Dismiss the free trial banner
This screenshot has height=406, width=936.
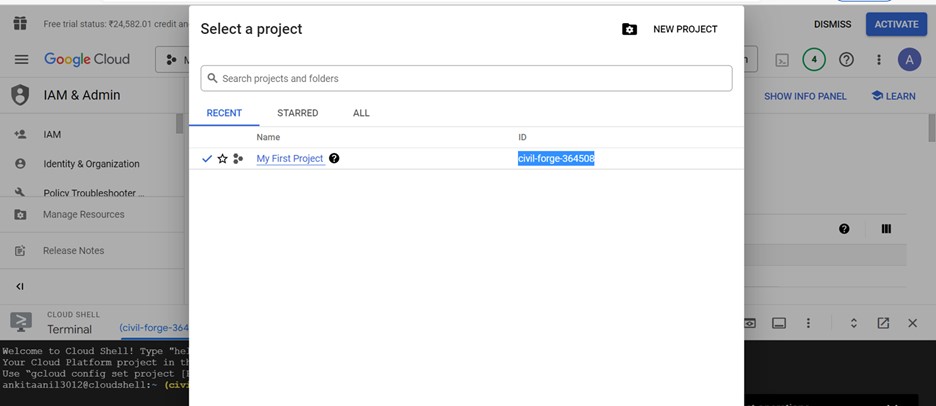pos(832,24)
